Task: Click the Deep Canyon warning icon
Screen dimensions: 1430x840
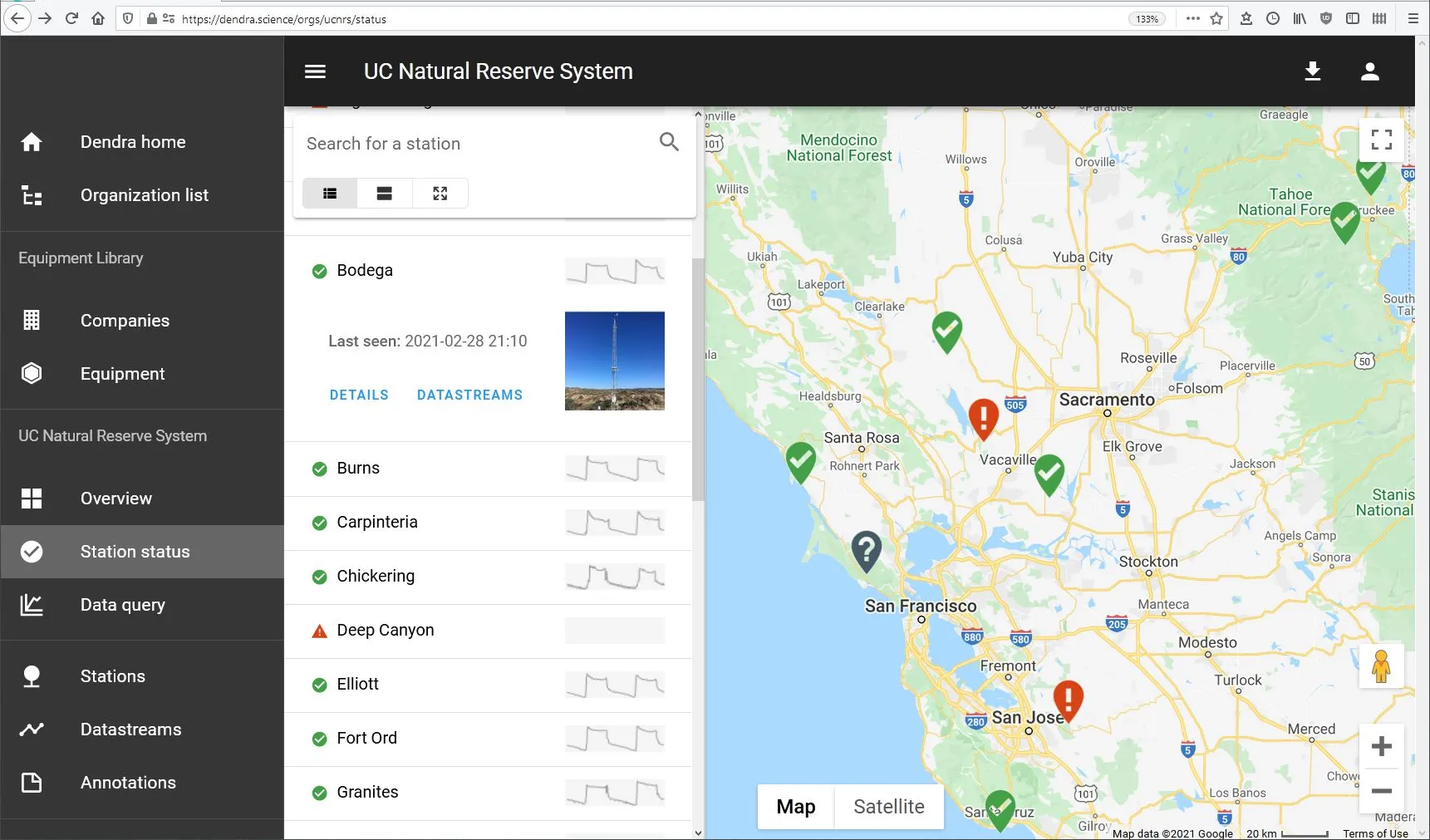Action: 319,631
